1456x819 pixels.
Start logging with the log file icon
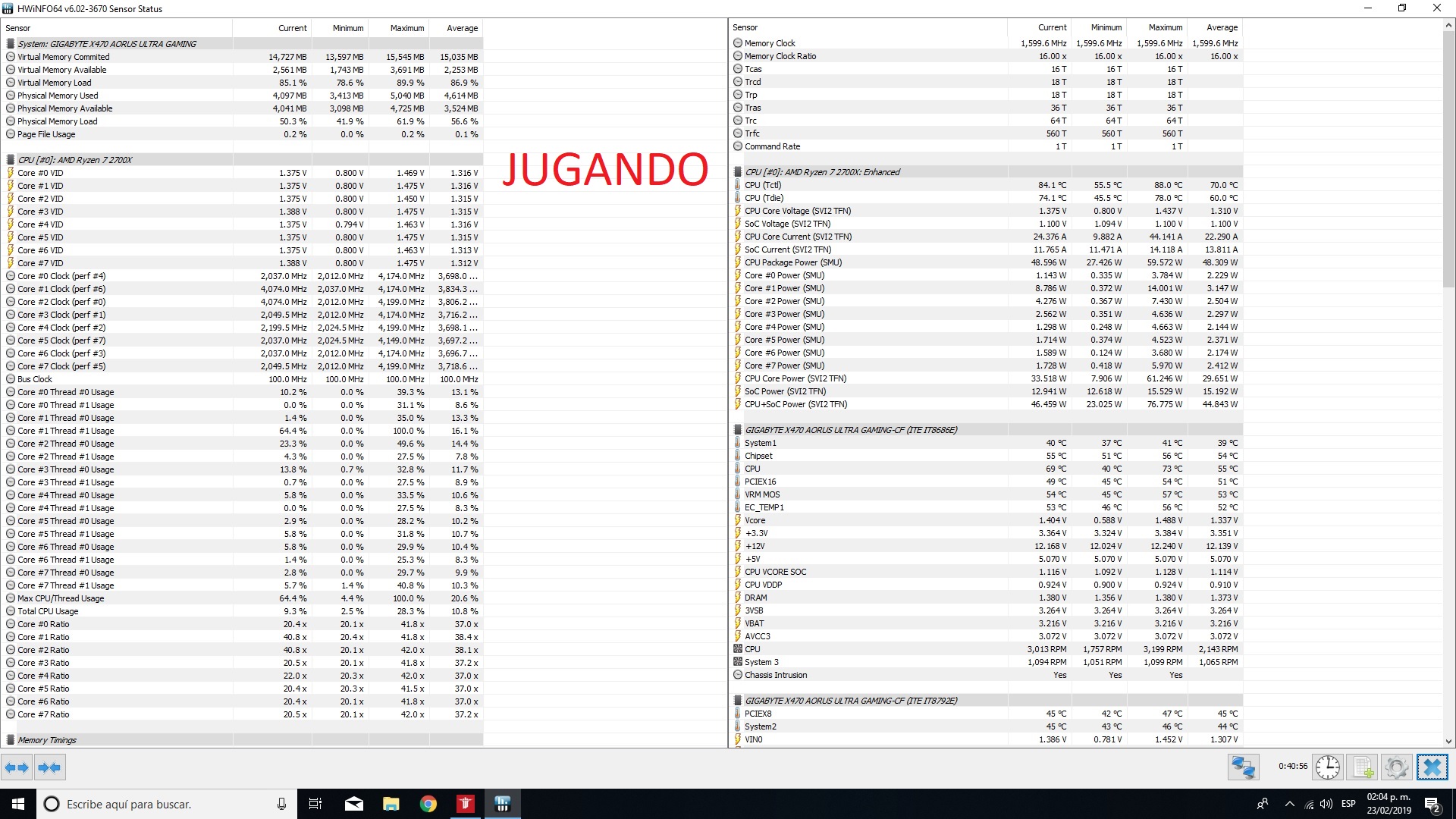(x=1363, y=767)
